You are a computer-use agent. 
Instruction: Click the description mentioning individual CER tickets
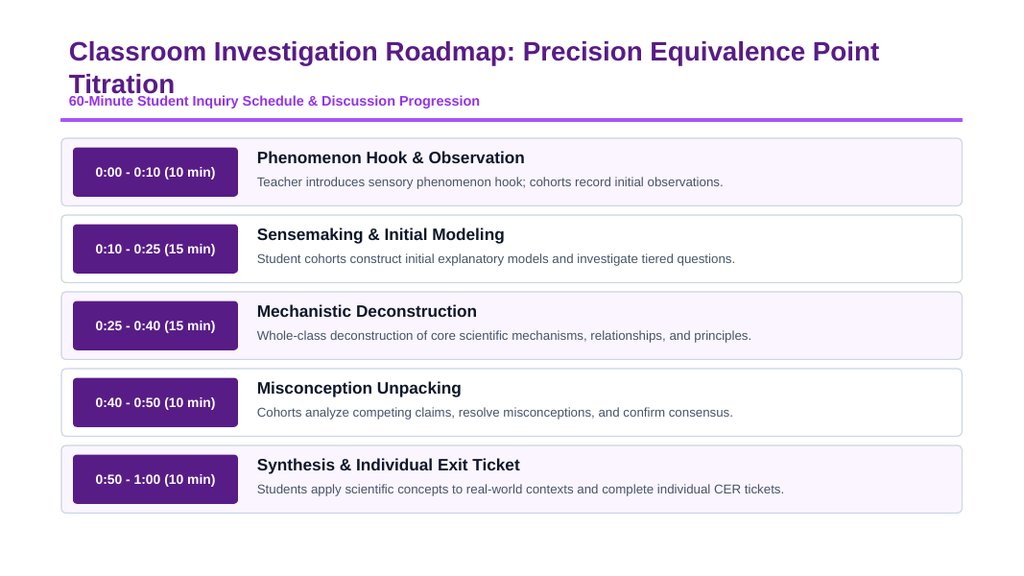(520, 490)
